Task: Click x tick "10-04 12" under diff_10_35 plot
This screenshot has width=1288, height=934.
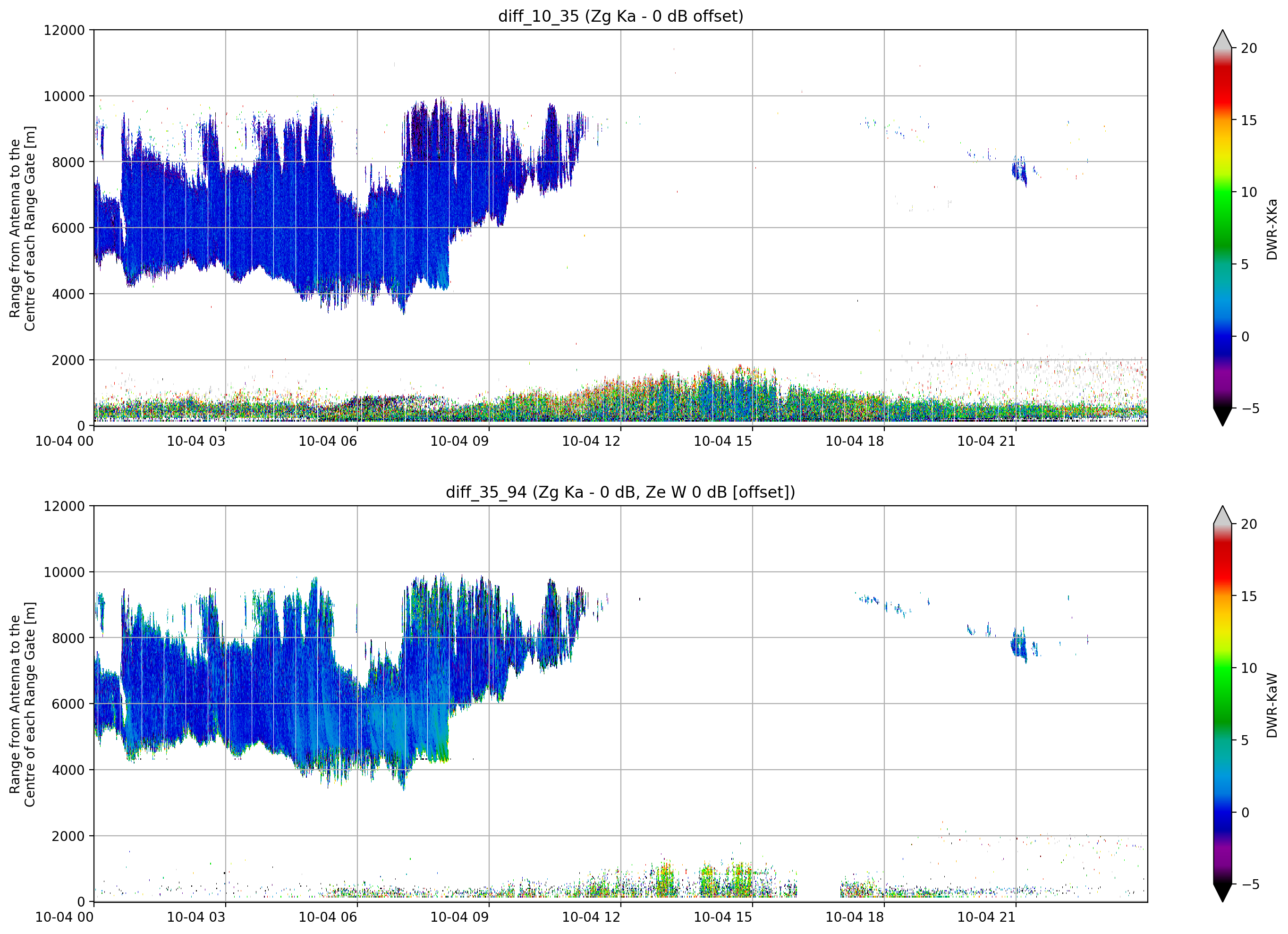Action: (591, 442)
